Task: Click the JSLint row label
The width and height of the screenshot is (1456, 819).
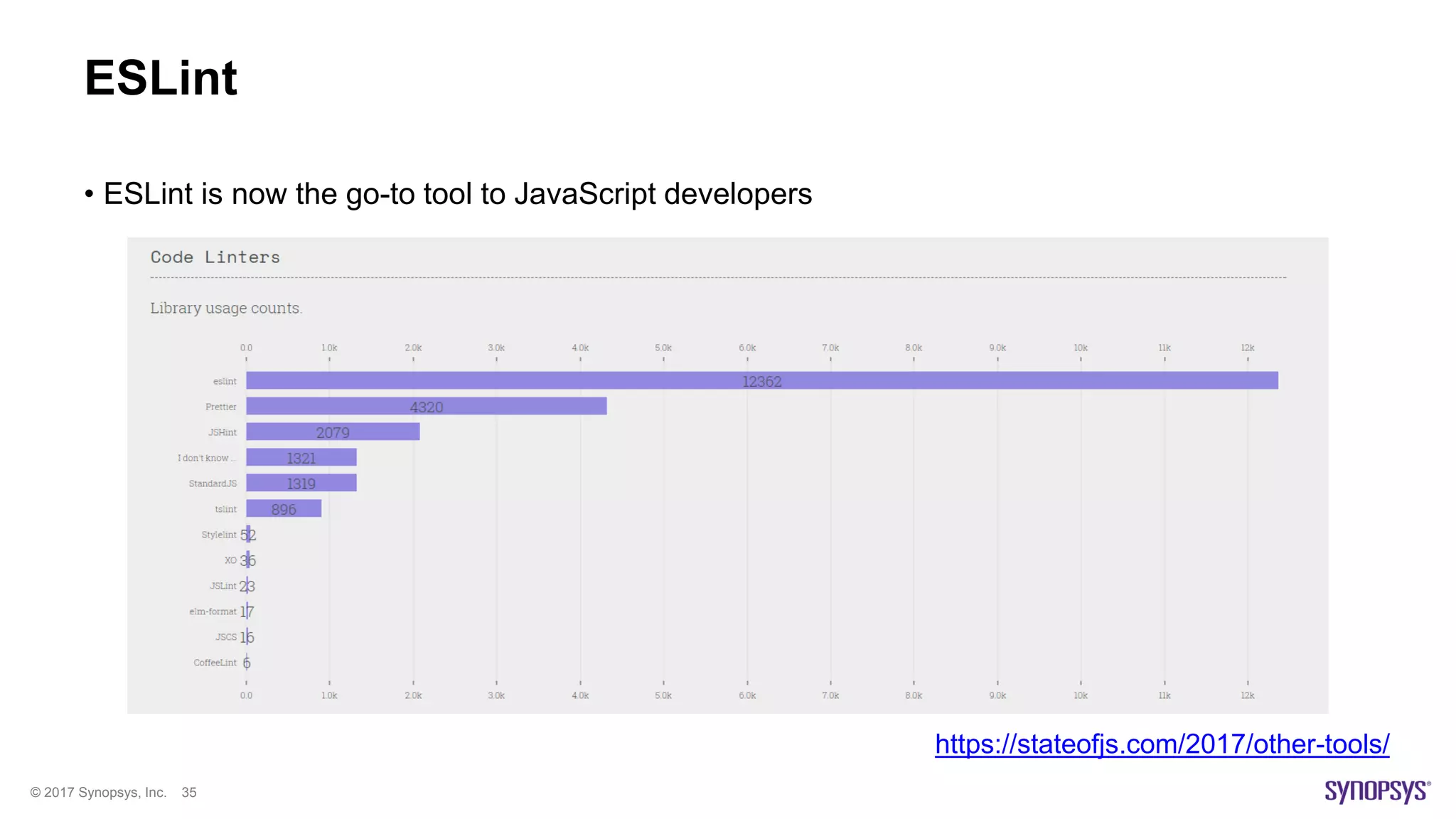Action: pos(223,586)
